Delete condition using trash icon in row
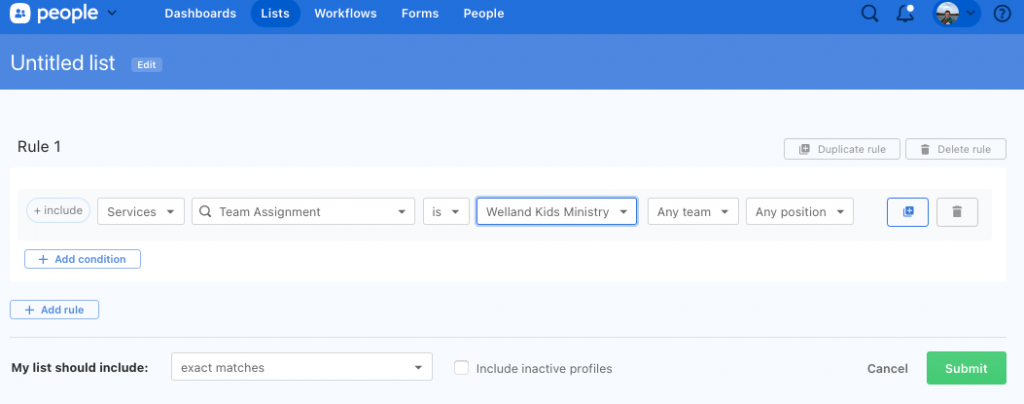The width and height of the screenshot is (1024, 404). [957, 212]
